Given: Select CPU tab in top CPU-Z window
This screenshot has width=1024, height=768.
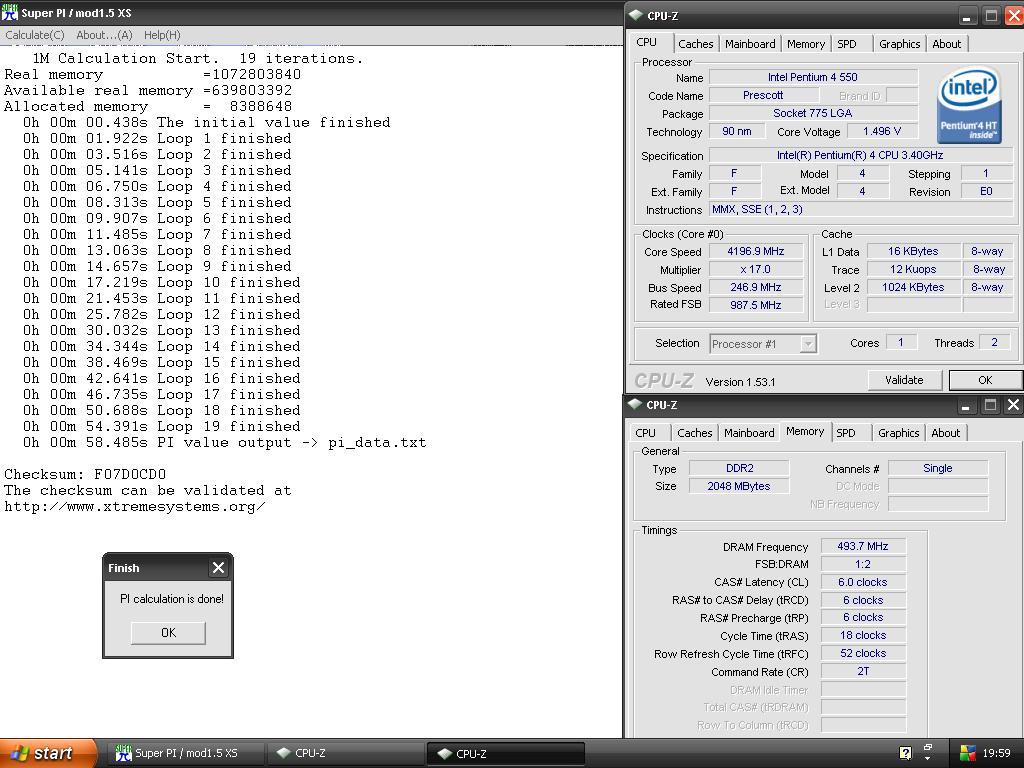Looking at the screenshot, I should [x=647, y=42].
